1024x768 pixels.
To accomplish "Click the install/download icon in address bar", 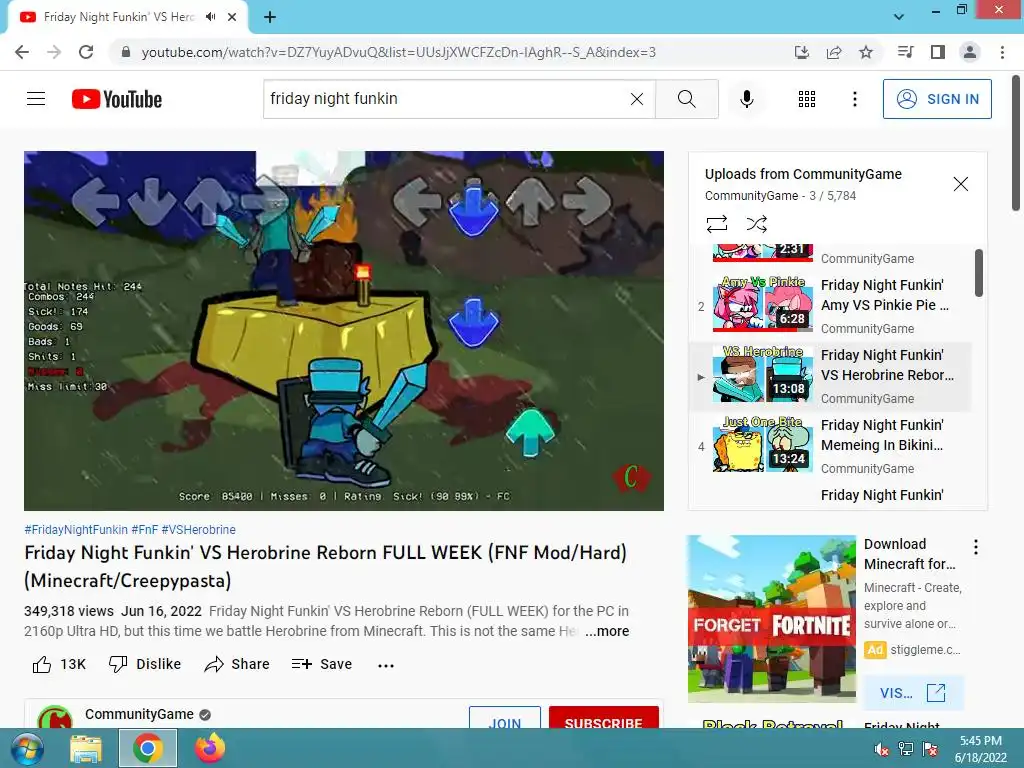I will [802, 52].
